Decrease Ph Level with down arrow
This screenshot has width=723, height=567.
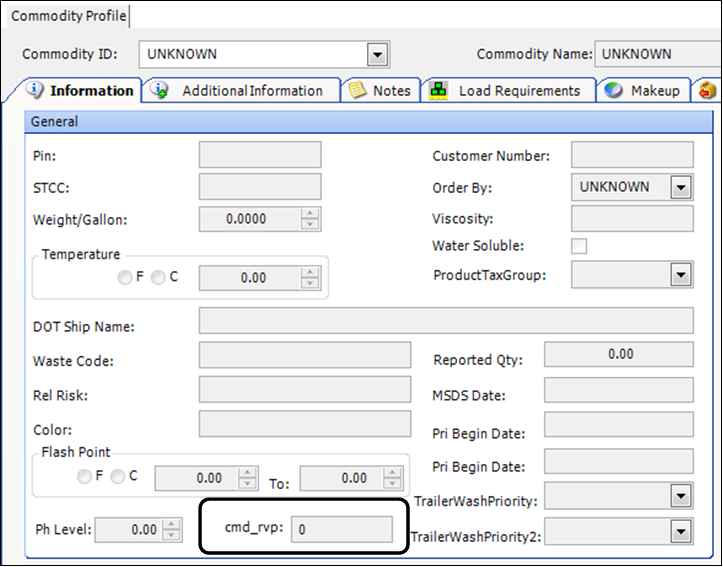[x=172, y=535]
